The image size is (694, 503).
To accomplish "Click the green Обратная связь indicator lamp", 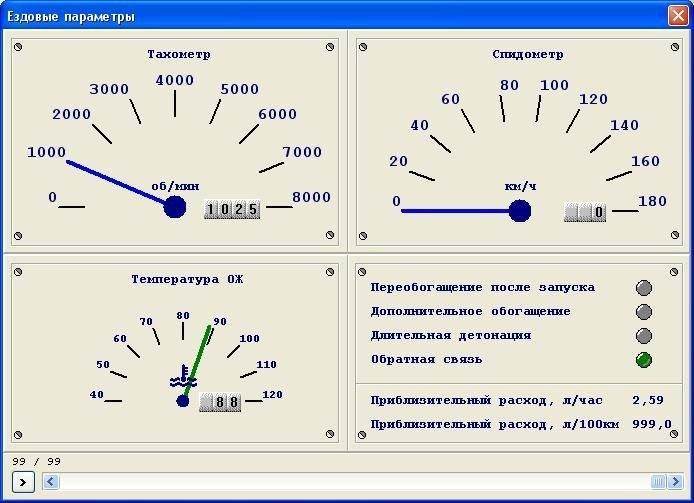I will [644, 360].
